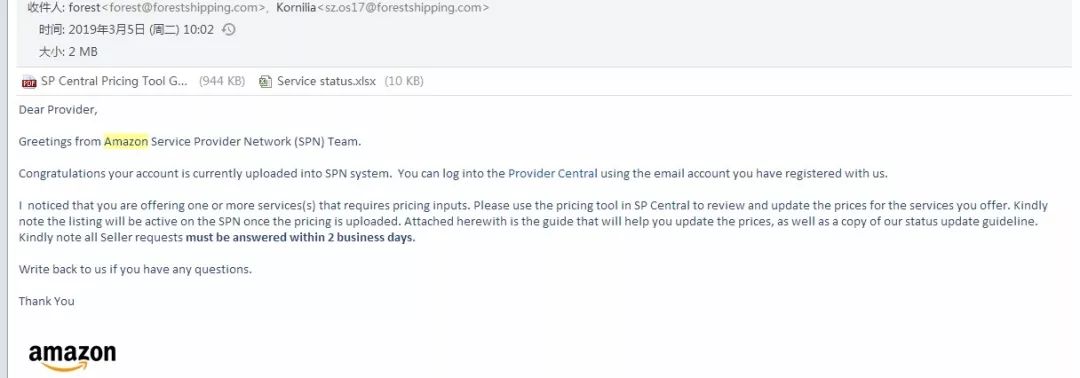Follow the Provider Central link
The height and width of the screenshot is (378, 1080).
pos(552,174)
